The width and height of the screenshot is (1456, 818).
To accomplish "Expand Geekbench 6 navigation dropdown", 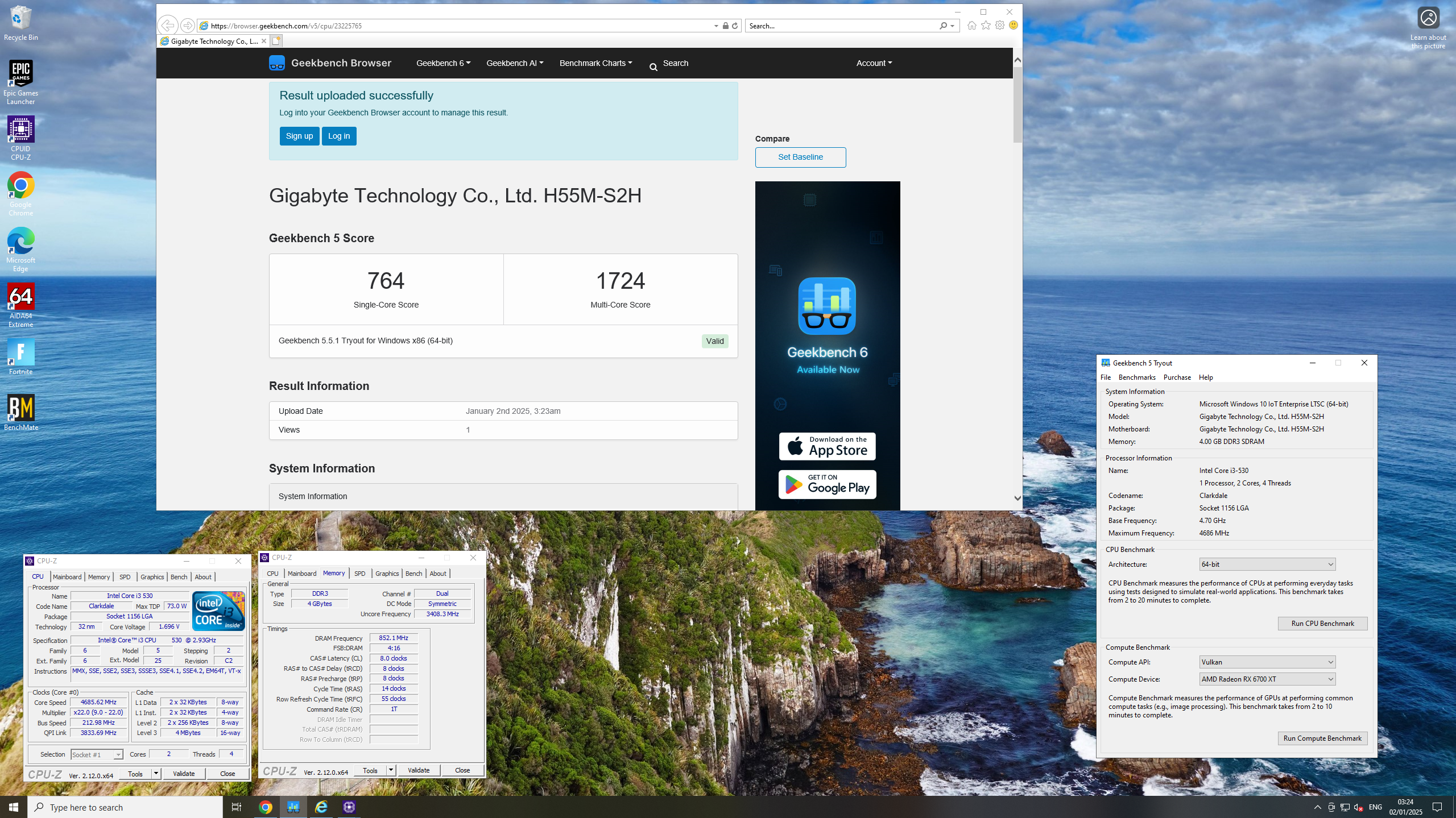I will [443, 63].
